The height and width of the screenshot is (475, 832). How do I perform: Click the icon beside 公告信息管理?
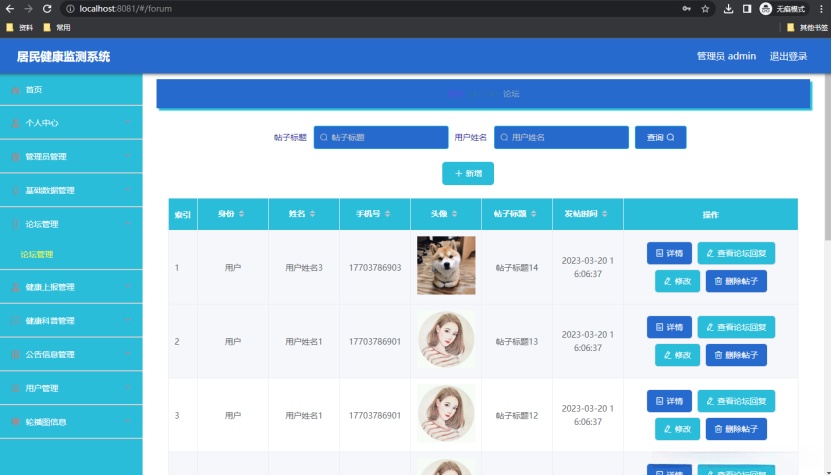pyautogui.click(x=16, y=355)
